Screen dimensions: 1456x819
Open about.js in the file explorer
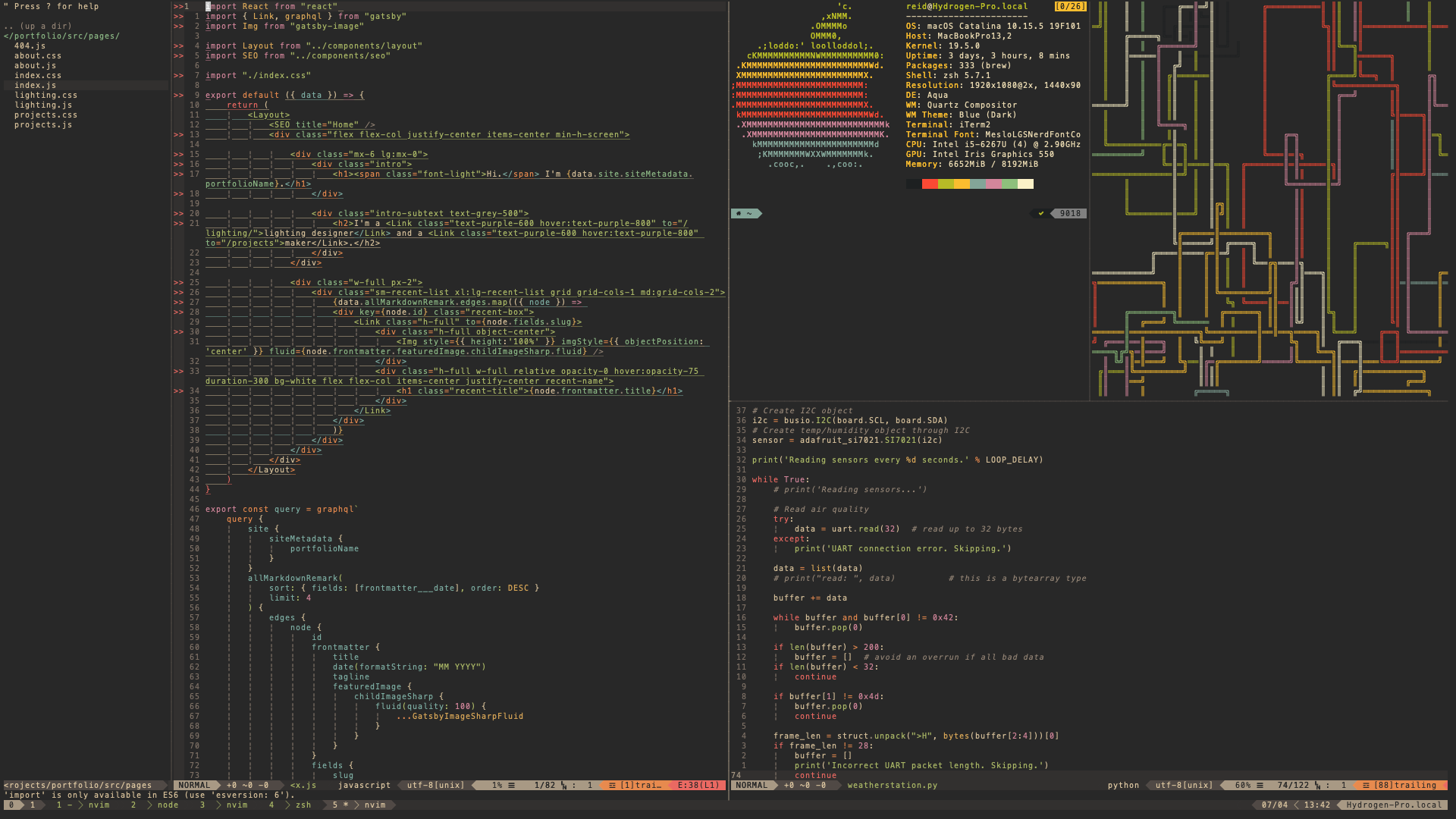35,66
